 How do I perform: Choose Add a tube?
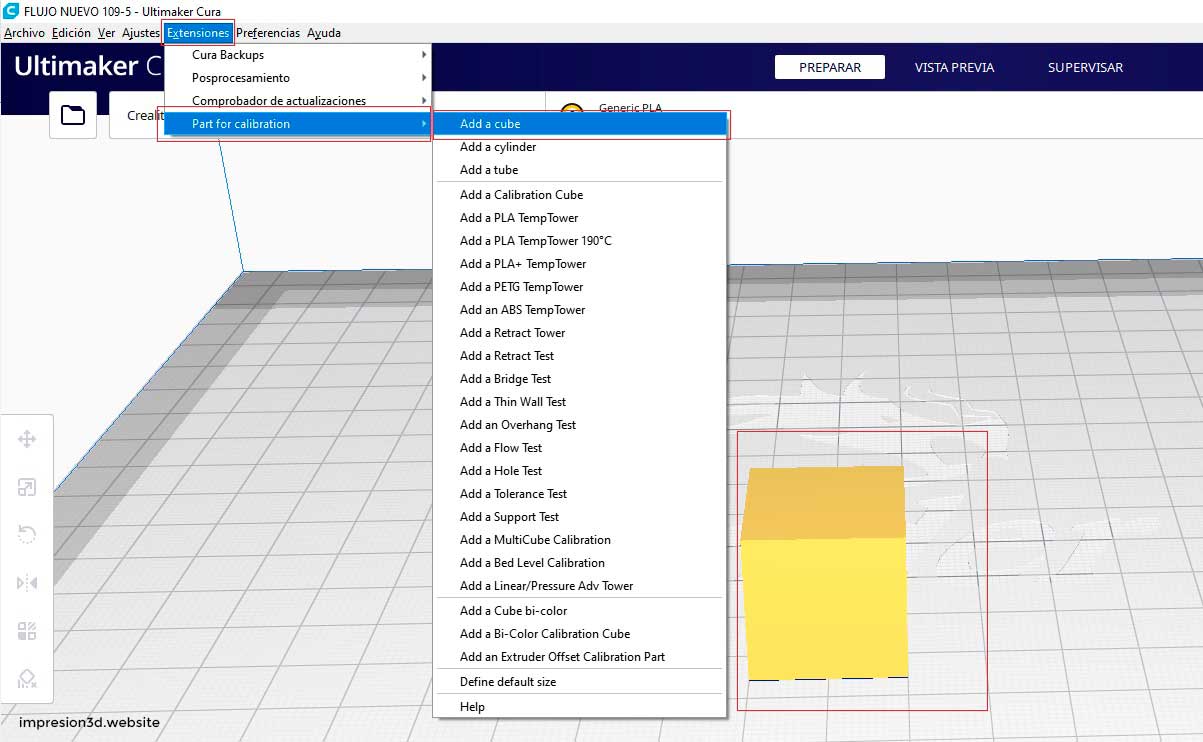coord(579,170)
